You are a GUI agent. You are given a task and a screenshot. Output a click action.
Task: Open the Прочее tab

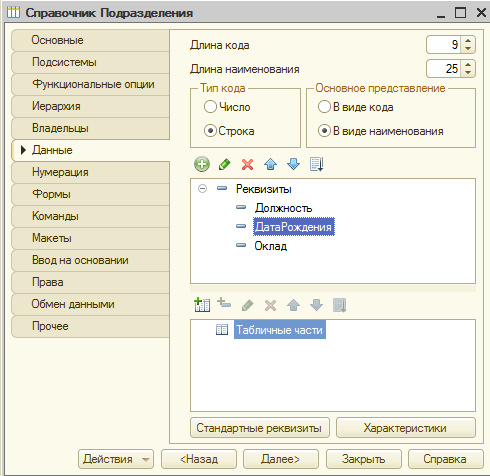[90, 326]
